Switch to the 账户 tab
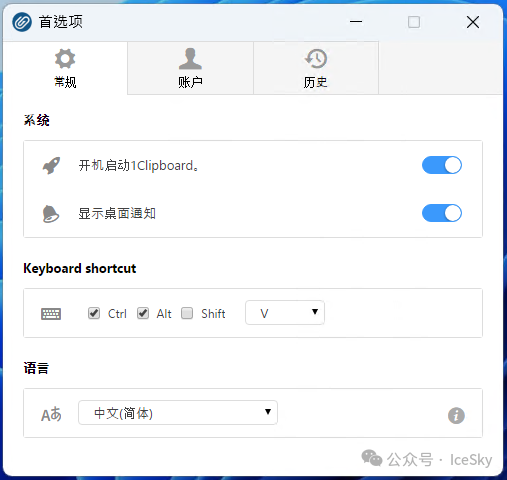This screenshot has height=480, width=507. (190, 68)
